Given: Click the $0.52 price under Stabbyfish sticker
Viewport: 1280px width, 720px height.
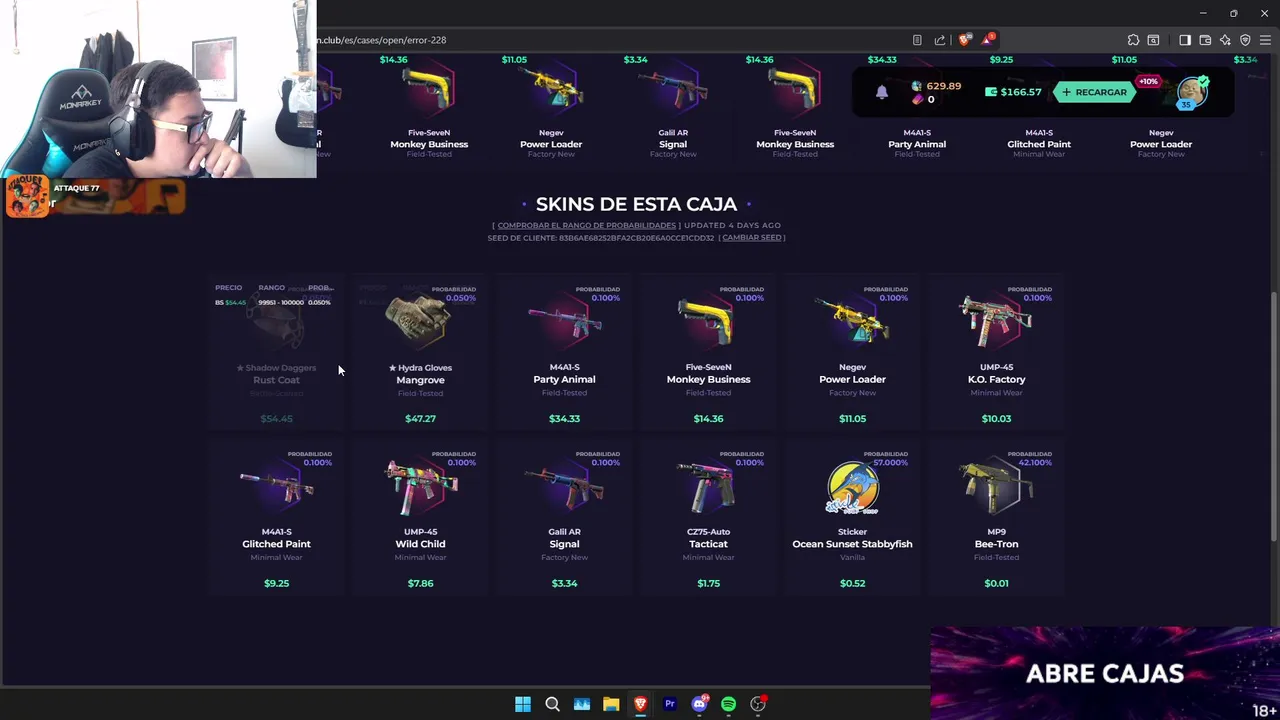Looking at the screenshot, I should tap(852, 583).
